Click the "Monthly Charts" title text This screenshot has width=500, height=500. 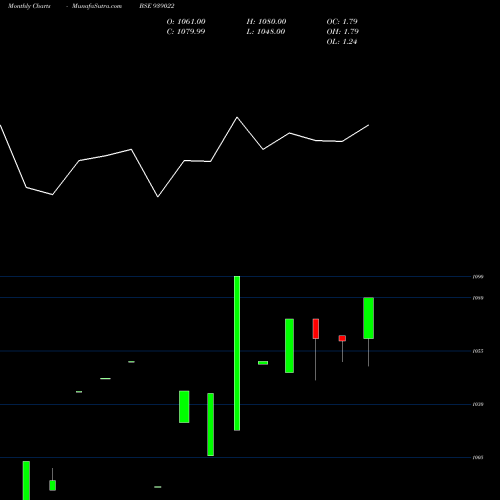coord(29,6)
